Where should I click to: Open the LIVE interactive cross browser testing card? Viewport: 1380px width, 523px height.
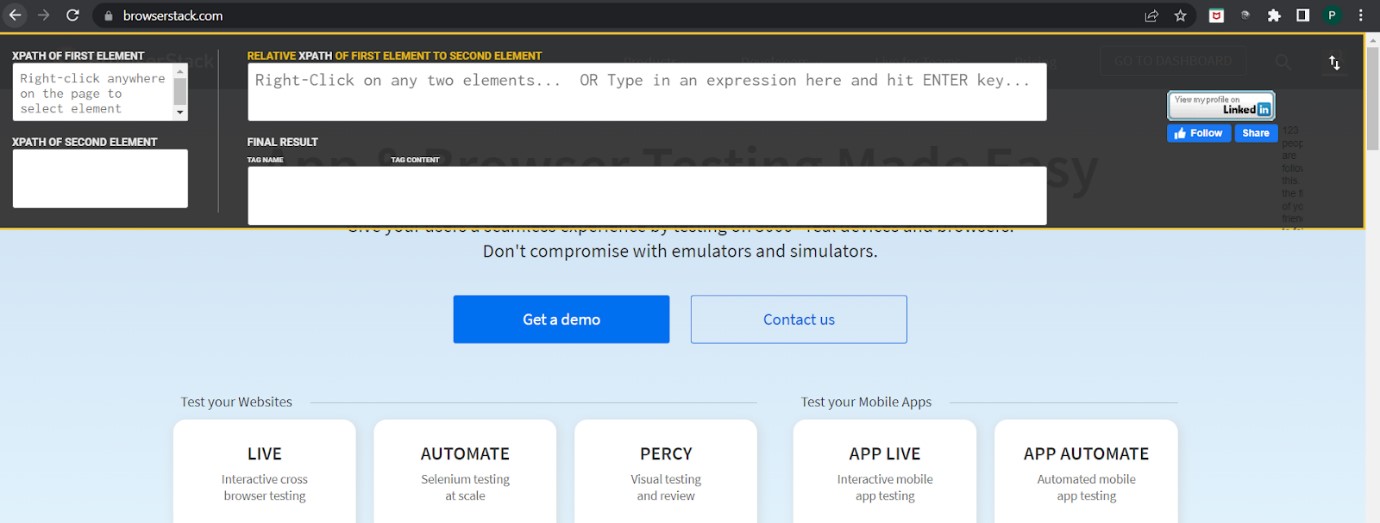(x=264, y=471)
